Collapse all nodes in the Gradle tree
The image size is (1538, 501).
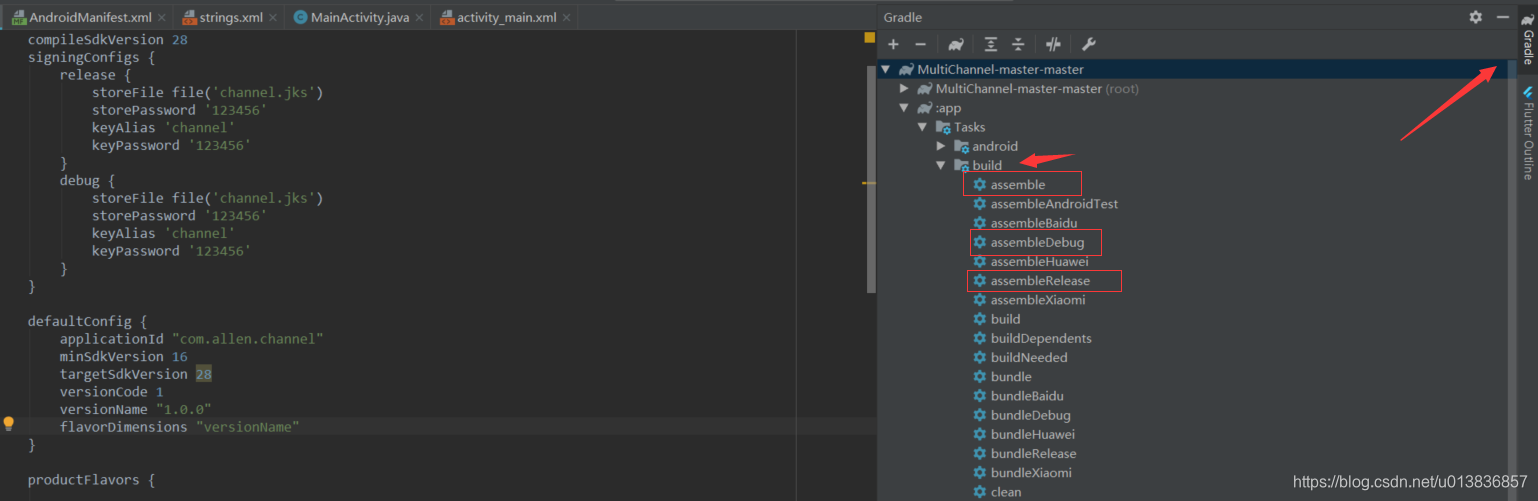pos(1018,44)
